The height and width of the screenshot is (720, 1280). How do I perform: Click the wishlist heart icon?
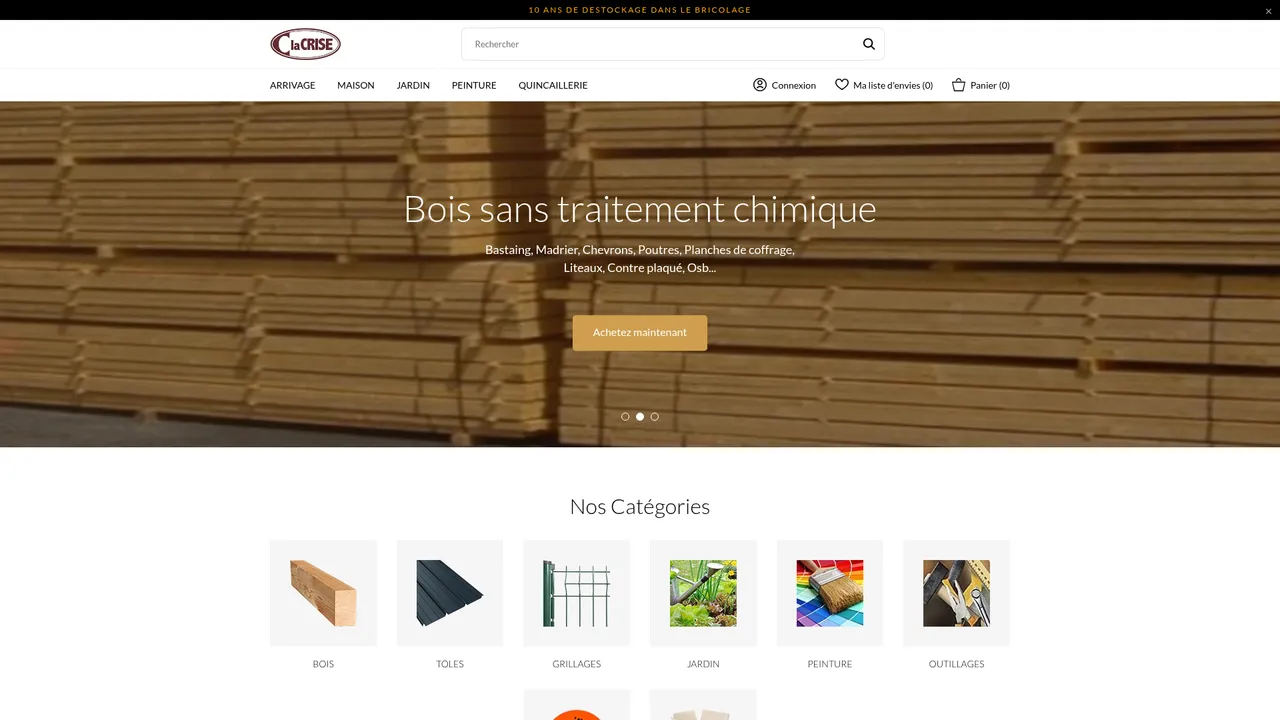click(842, 85)
